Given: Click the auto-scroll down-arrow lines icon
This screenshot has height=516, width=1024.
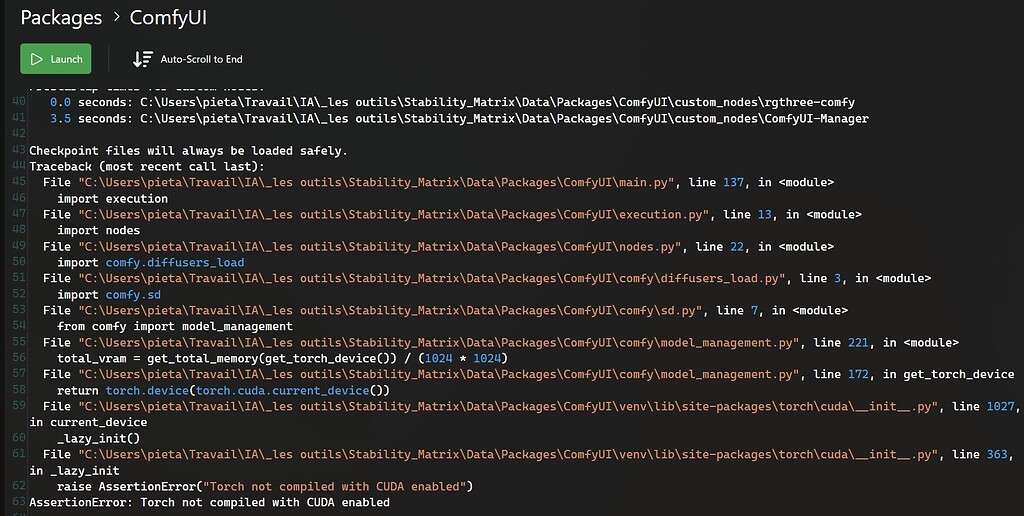Looking at the screenshot, I should click(143, 59).
